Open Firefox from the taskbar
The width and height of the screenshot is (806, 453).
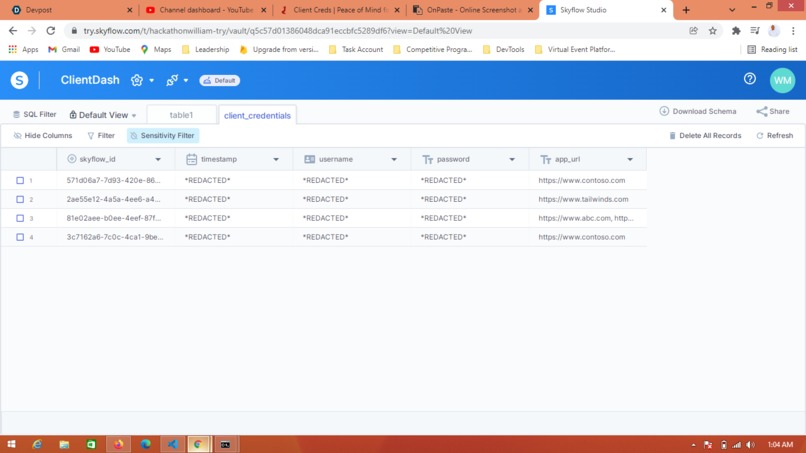[x=119, y=444]
